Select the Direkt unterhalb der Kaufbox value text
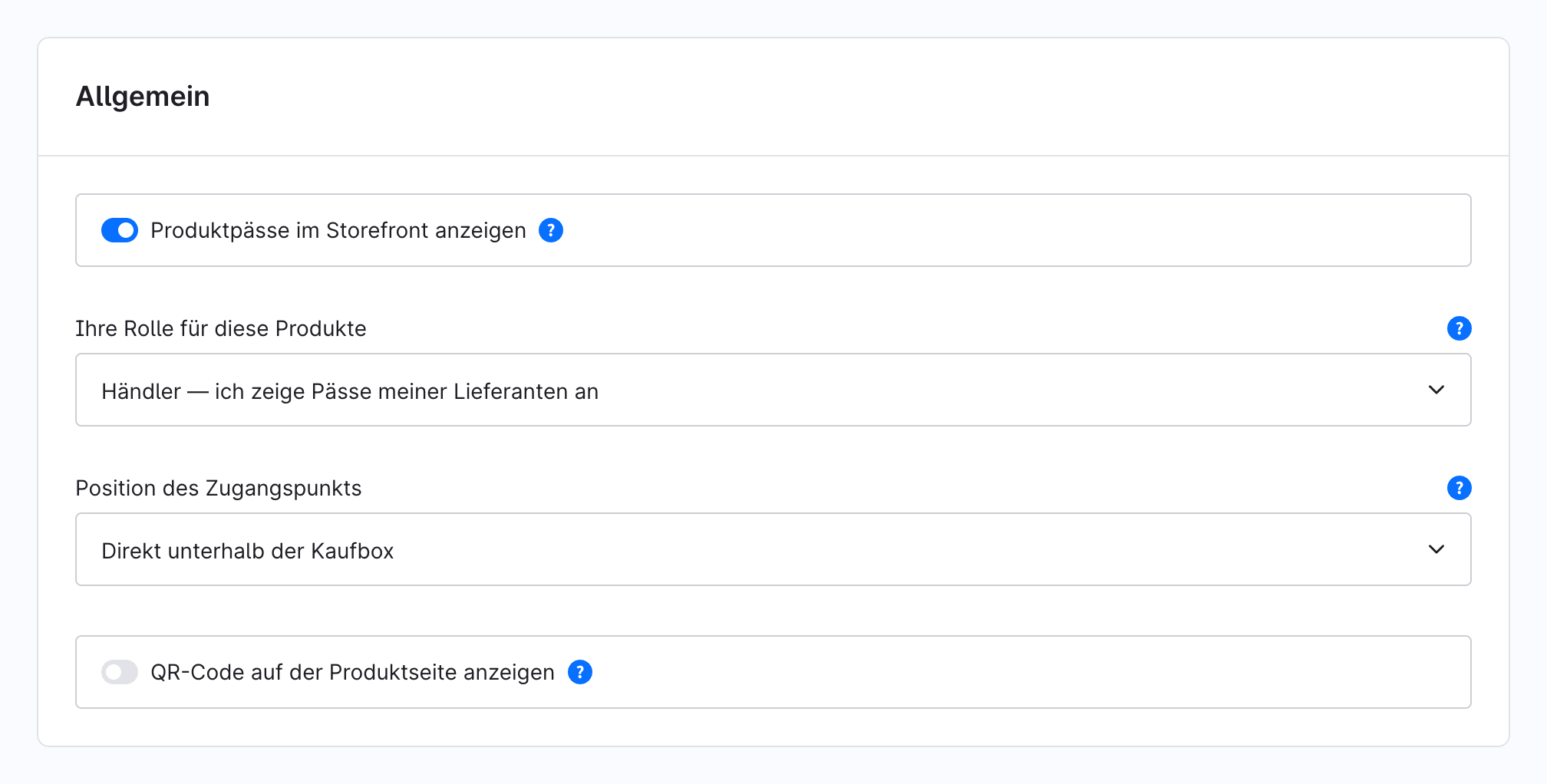 [x=247, y=551]
